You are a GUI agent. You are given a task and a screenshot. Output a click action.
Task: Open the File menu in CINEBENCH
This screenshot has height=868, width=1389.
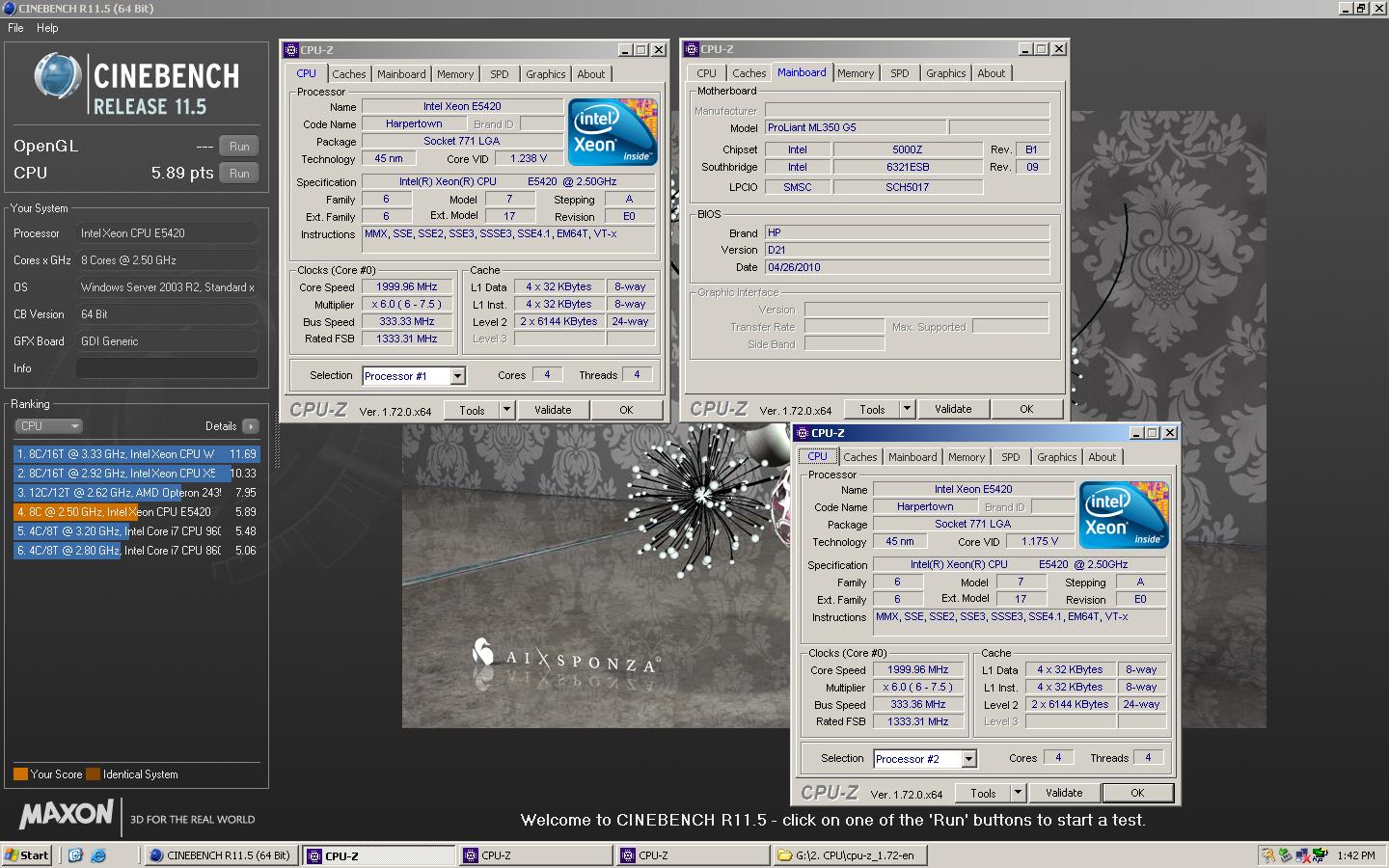(x=15, y=28)
